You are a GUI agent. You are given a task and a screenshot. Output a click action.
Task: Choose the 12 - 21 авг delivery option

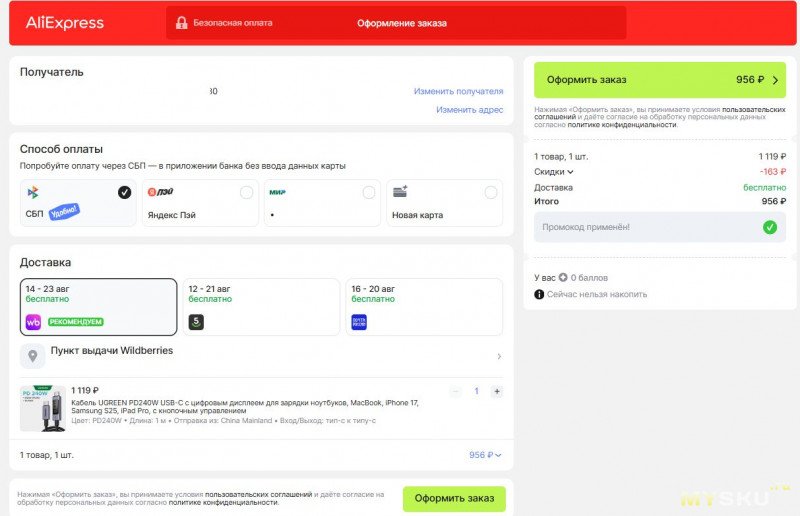[261, 307]
